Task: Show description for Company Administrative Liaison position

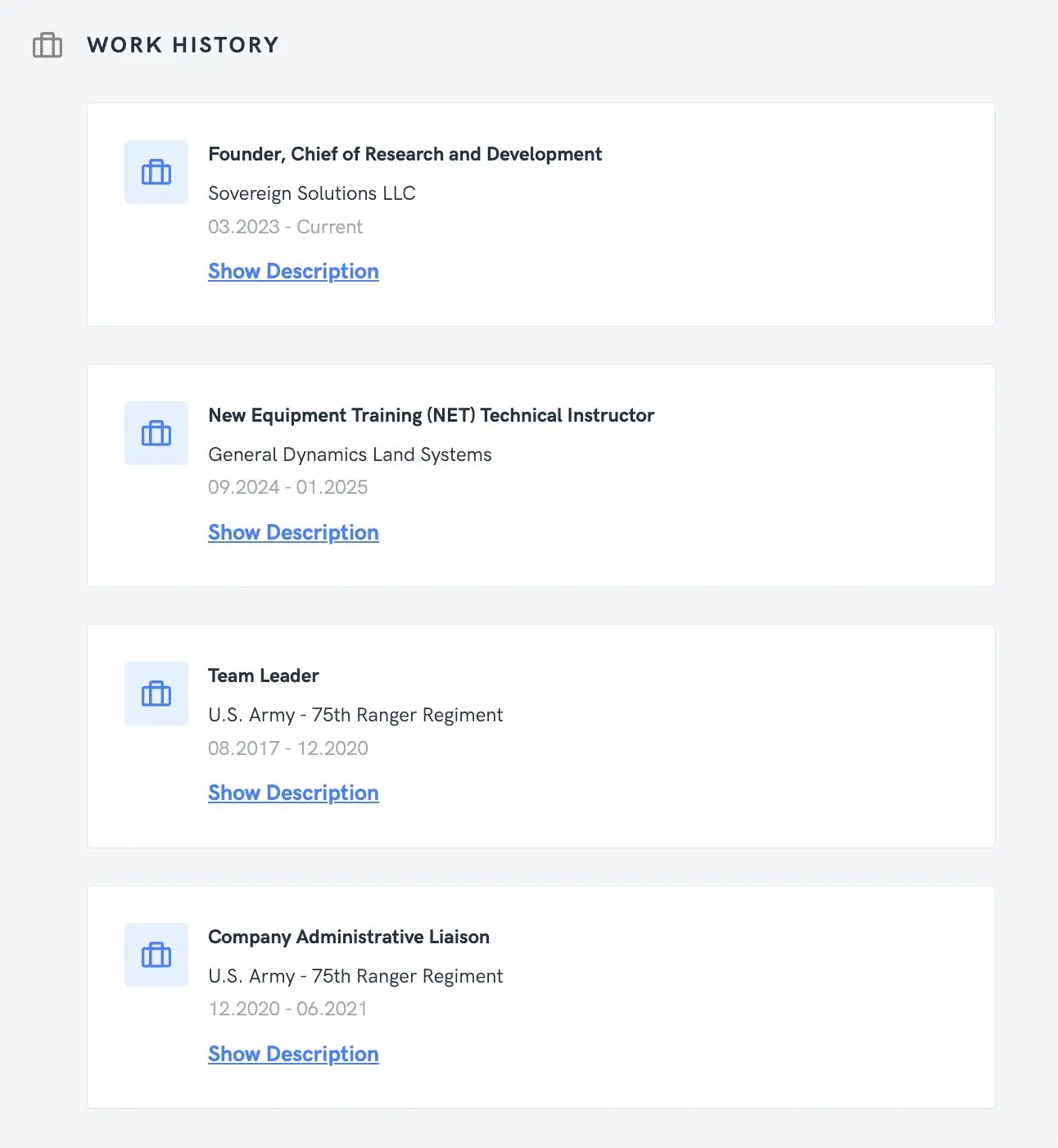Action: click(293, 1054)
